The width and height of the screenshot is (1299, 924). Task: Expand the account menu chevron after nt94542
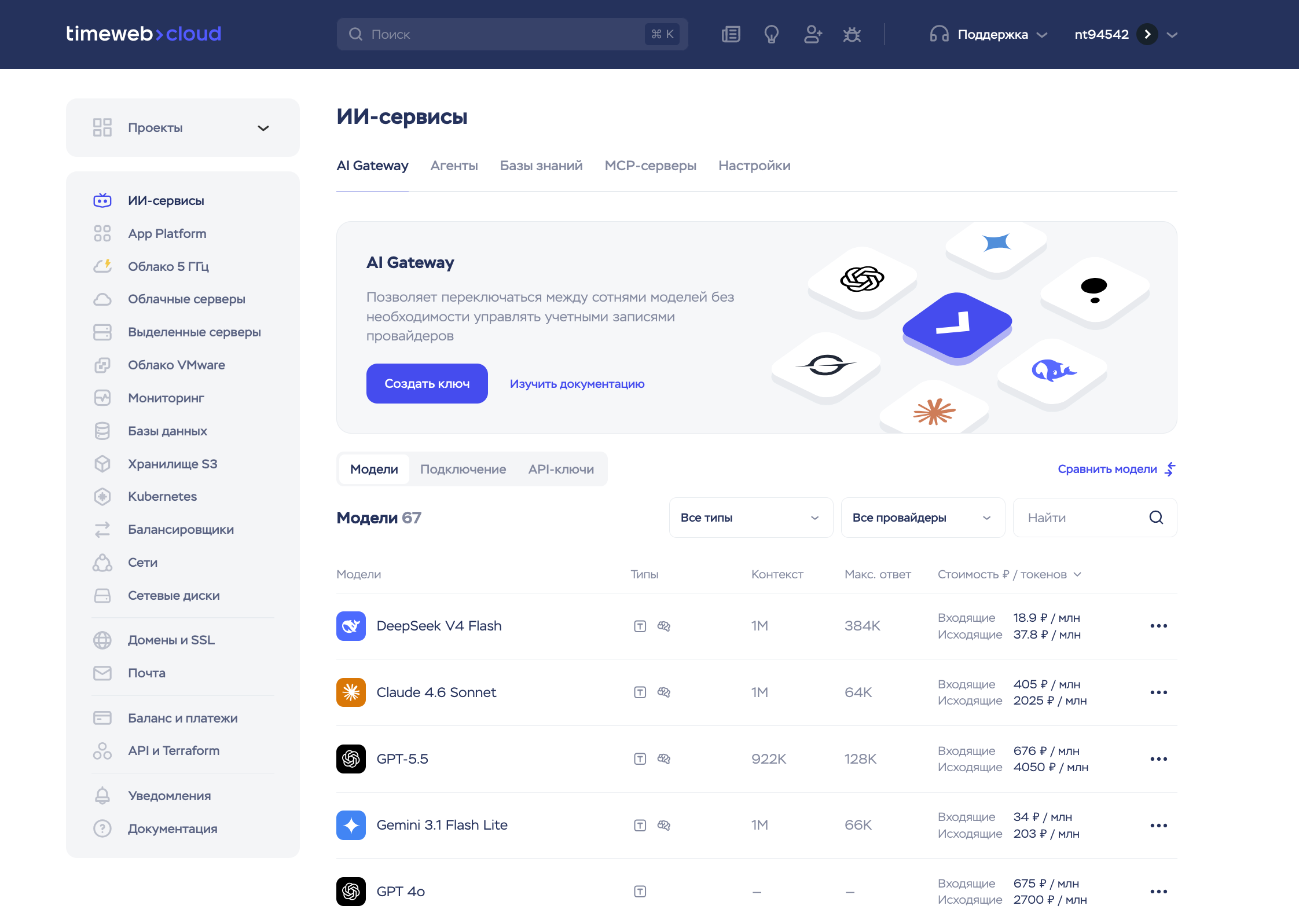point(1172,35)
